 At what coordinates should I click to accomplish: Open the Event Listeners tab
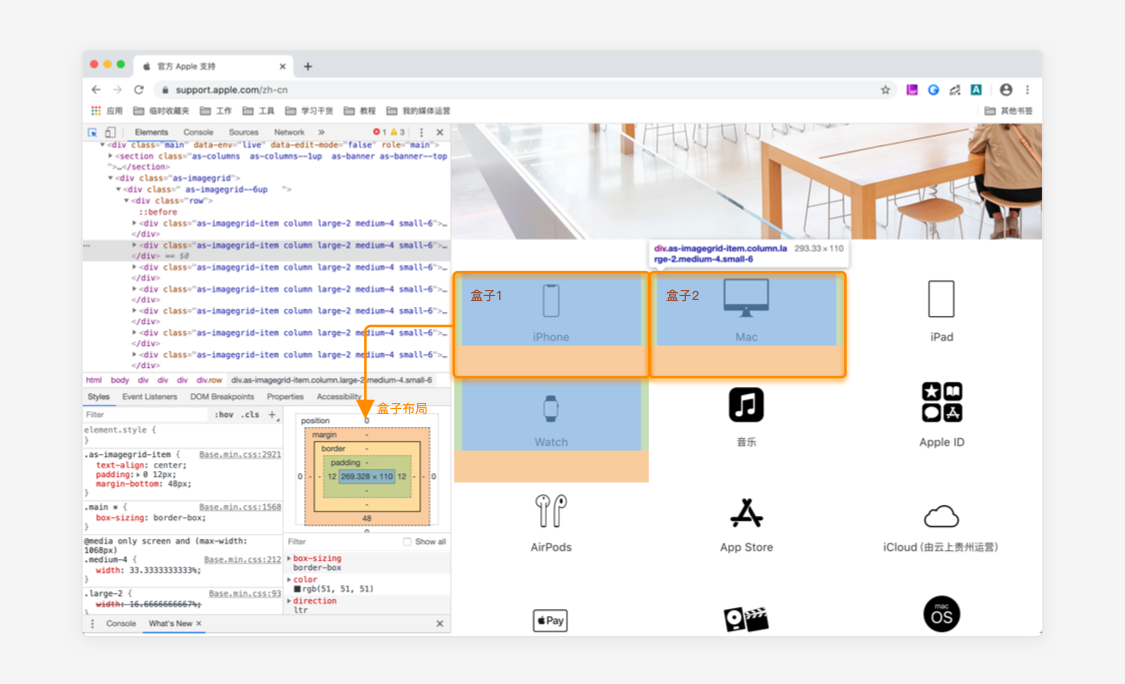tap(149, 397)
